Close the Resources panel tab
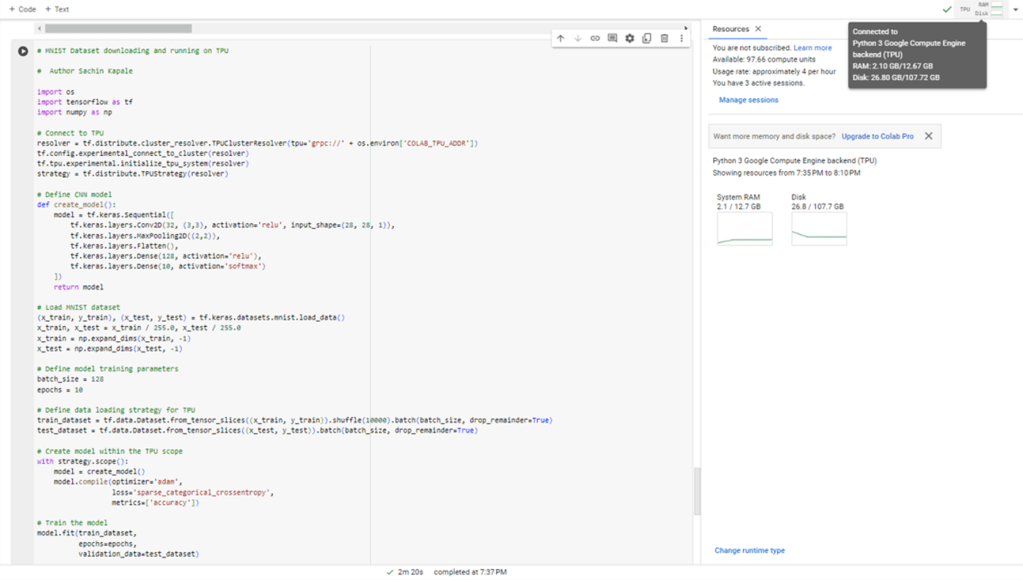Viewport: 1023px width, 580px height. click(758, 29)
